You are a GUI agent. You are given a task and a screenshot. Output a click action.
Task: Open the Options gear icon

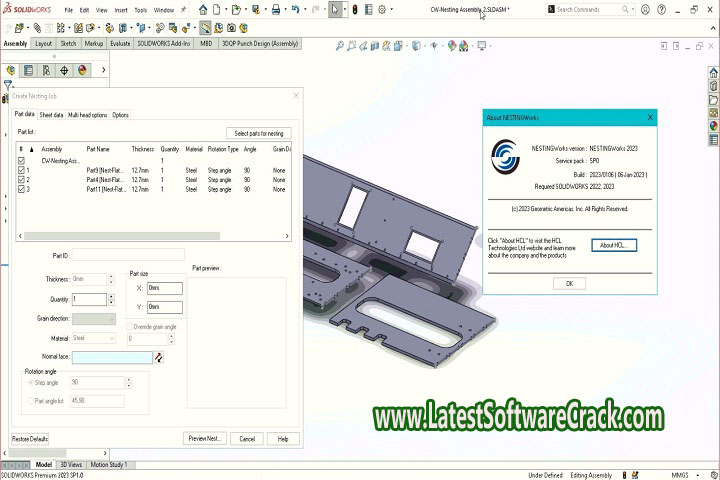click(382, 9)
